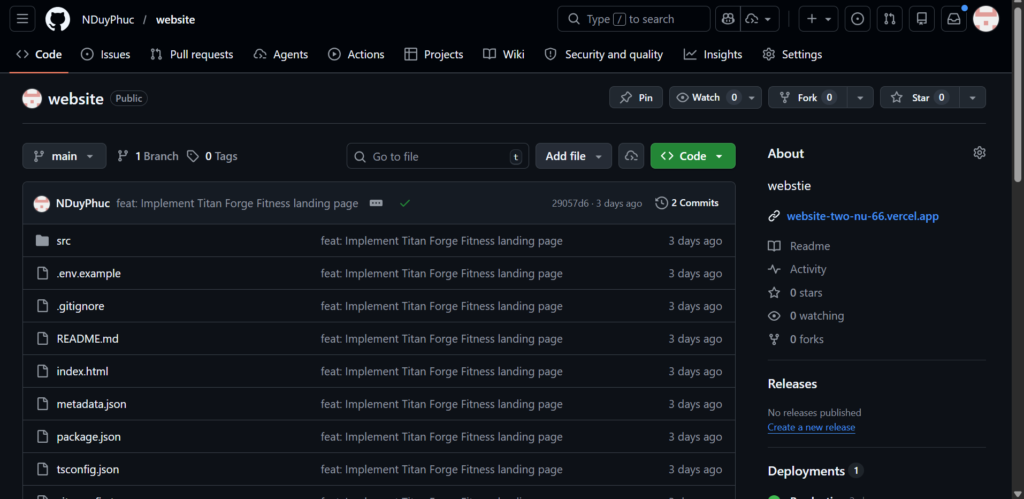Open the issues icon in header
Image resolution: width=1024 pixels, height=499 pixels.
click(857, 19)
